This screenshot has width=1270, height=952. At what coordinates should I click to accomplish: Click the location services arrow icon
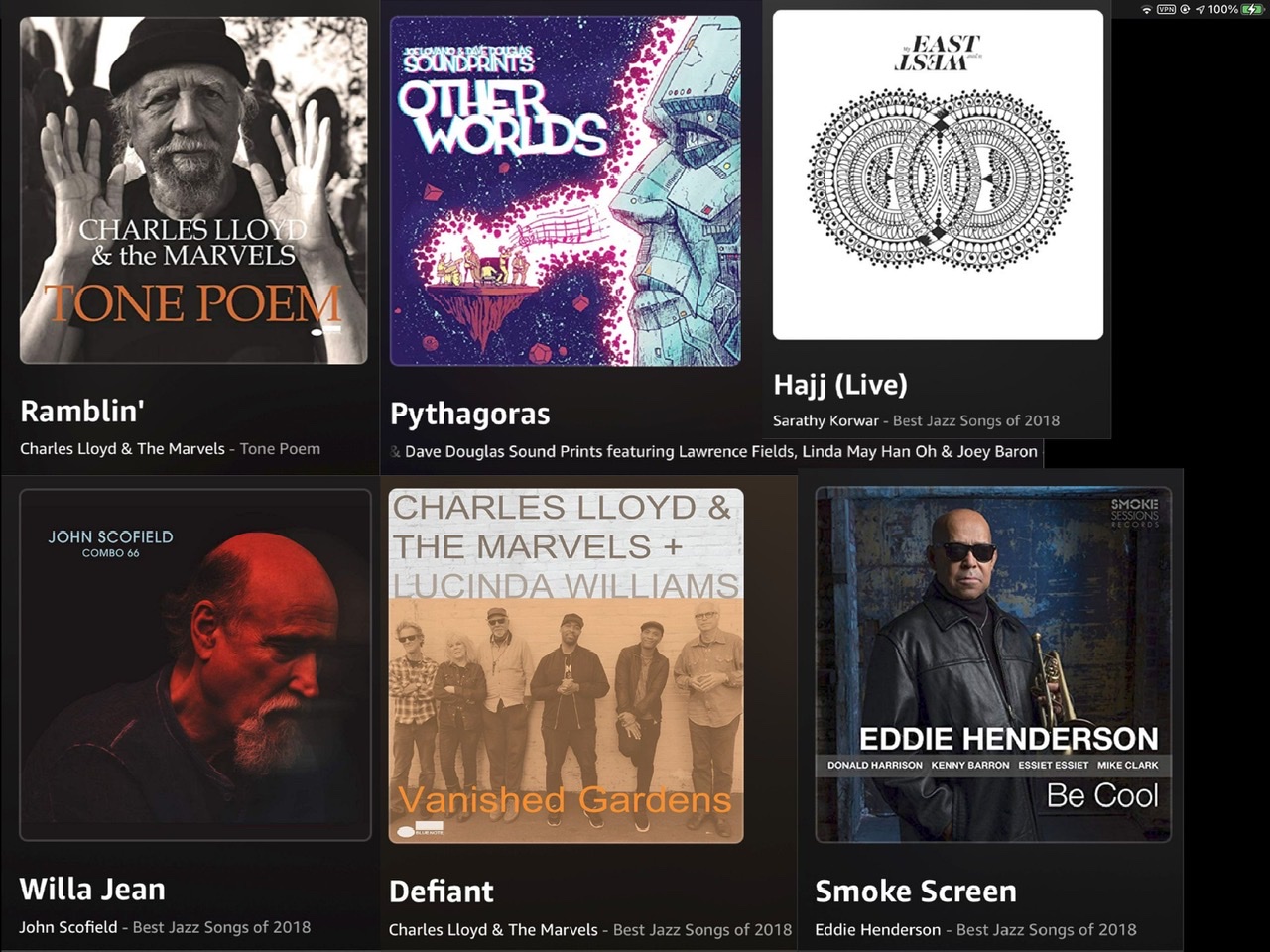1200,9
